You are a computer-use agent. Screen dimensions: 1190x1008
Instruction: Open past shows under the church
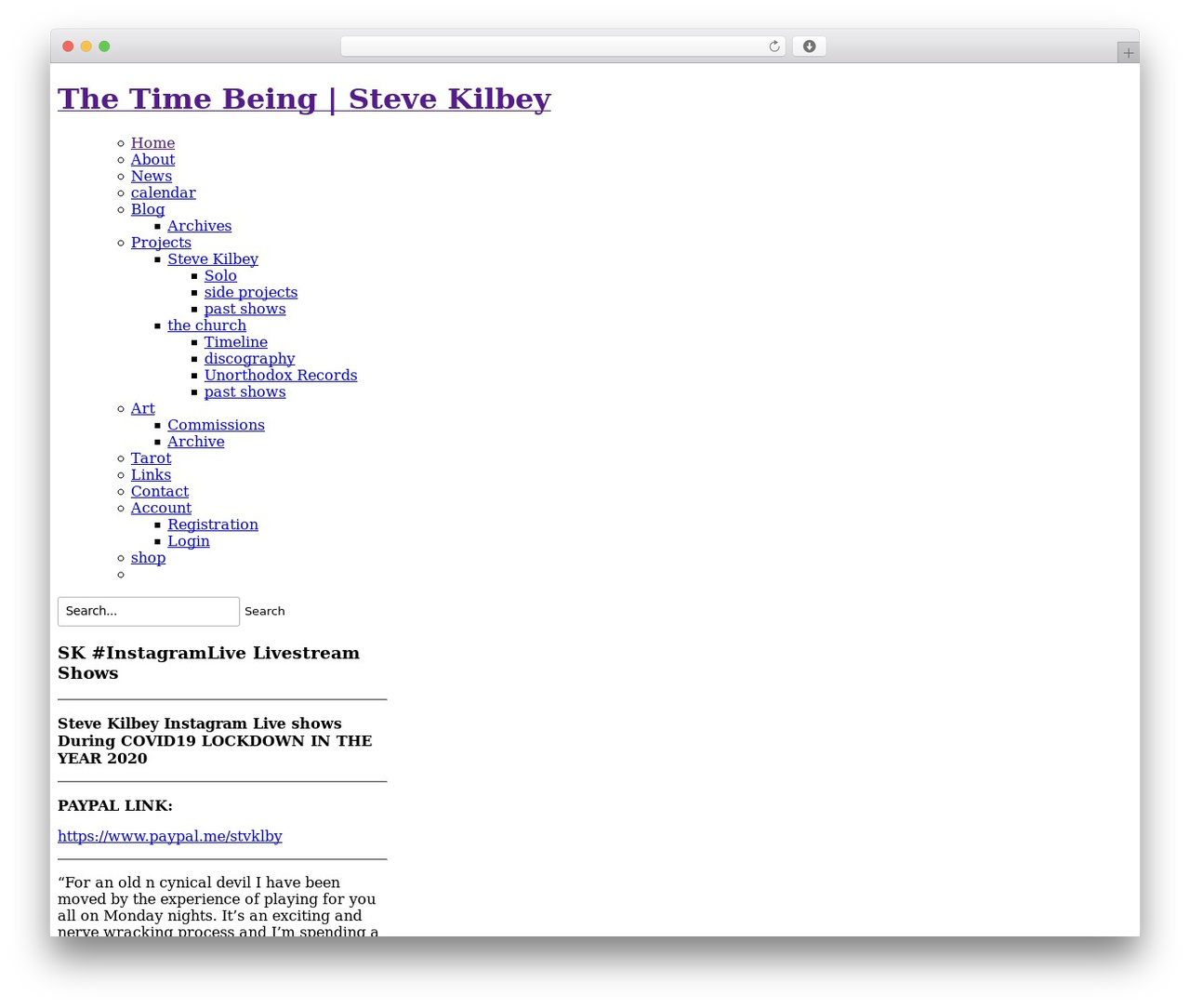point(245,392)
